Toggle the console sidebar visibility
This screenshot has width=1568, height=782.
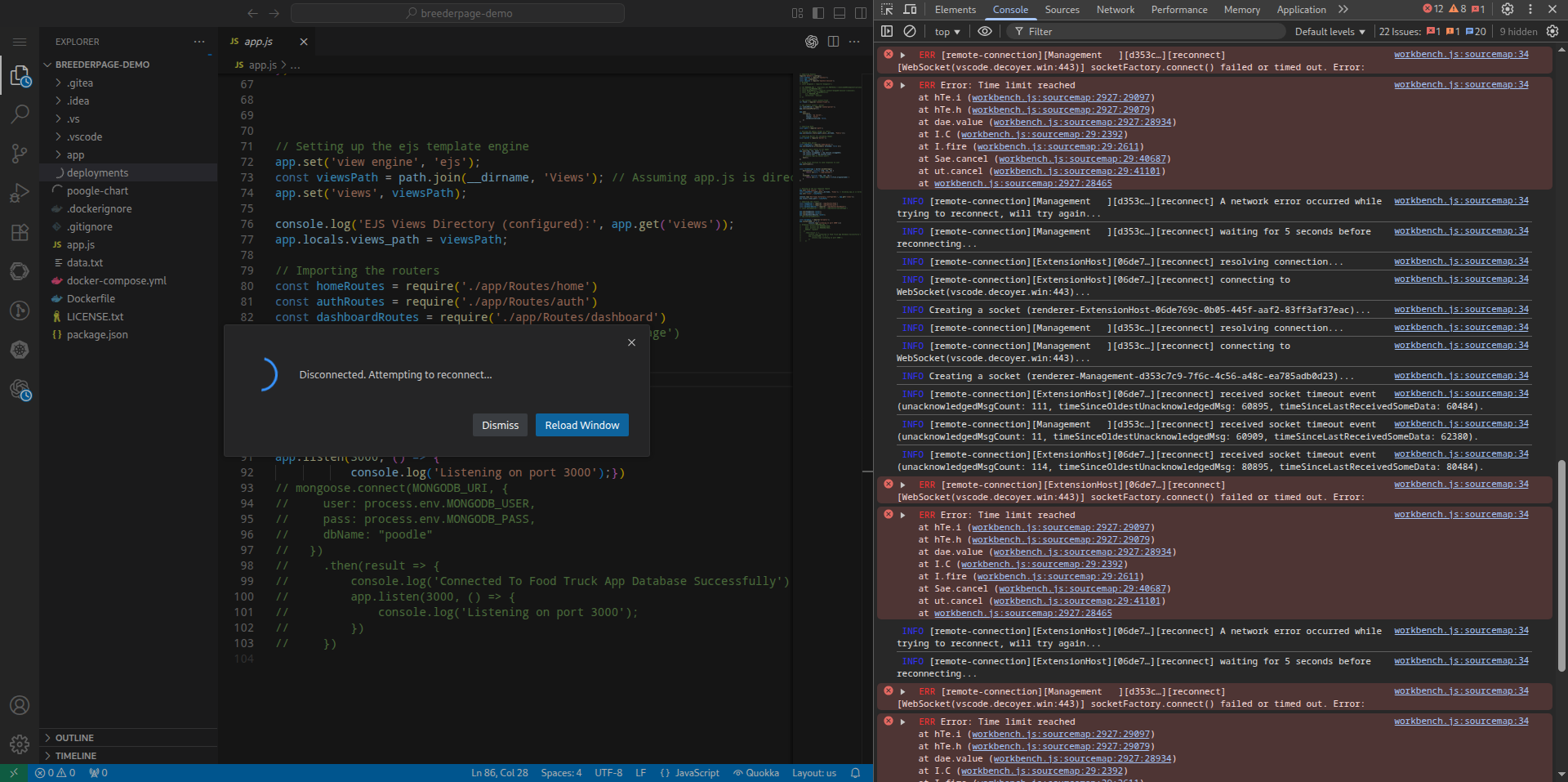pos(887,31)
